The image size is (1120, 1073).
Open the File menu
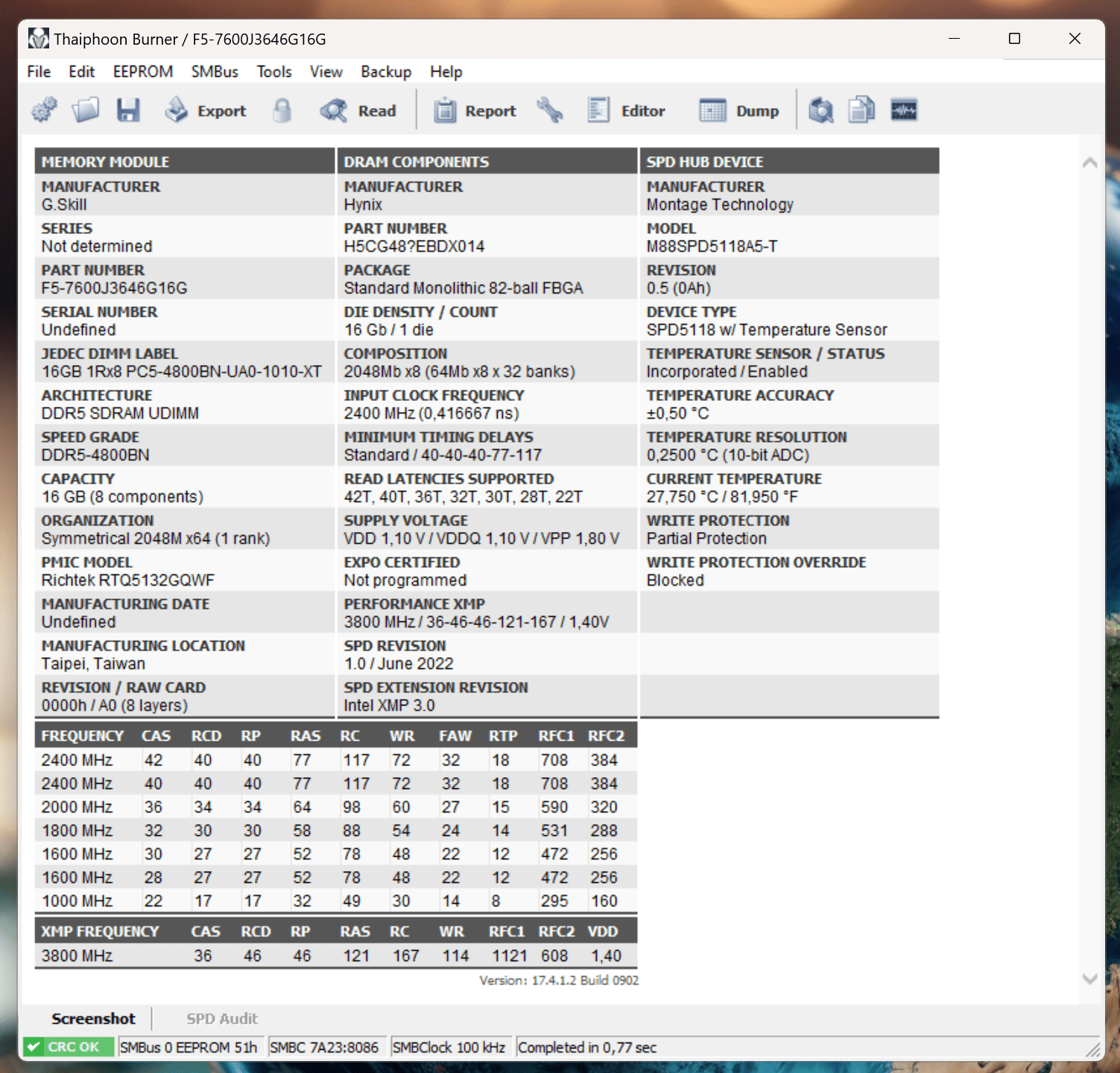(39, 72)
